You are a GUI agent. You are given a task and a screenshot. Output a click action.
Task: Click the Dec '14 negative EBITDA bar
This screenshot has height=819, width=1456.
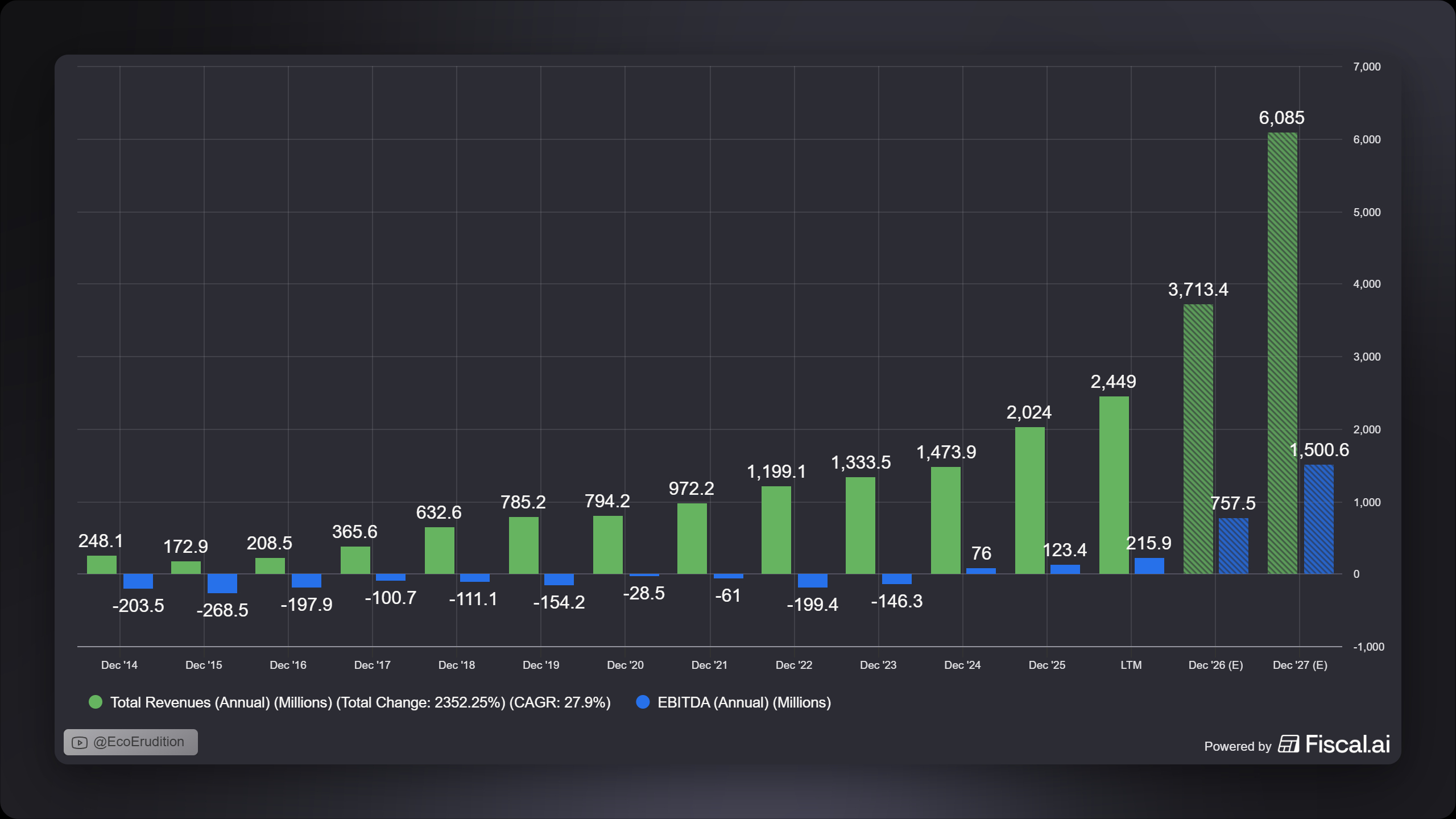pos(138,581)
